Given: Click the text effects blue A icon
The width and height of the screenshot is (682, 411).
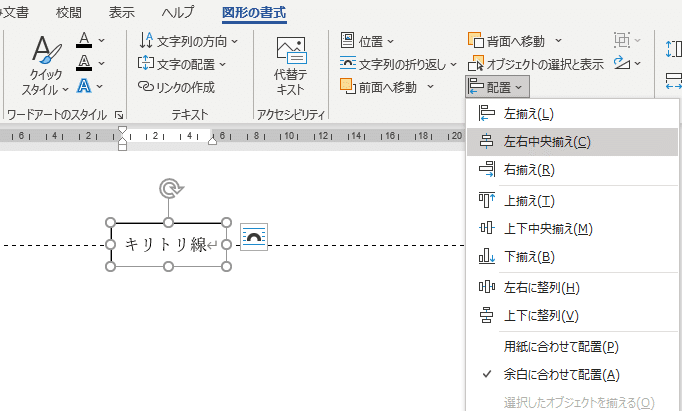Looking at the screenshot, I should pyautogui.click(x=84, y=86).
